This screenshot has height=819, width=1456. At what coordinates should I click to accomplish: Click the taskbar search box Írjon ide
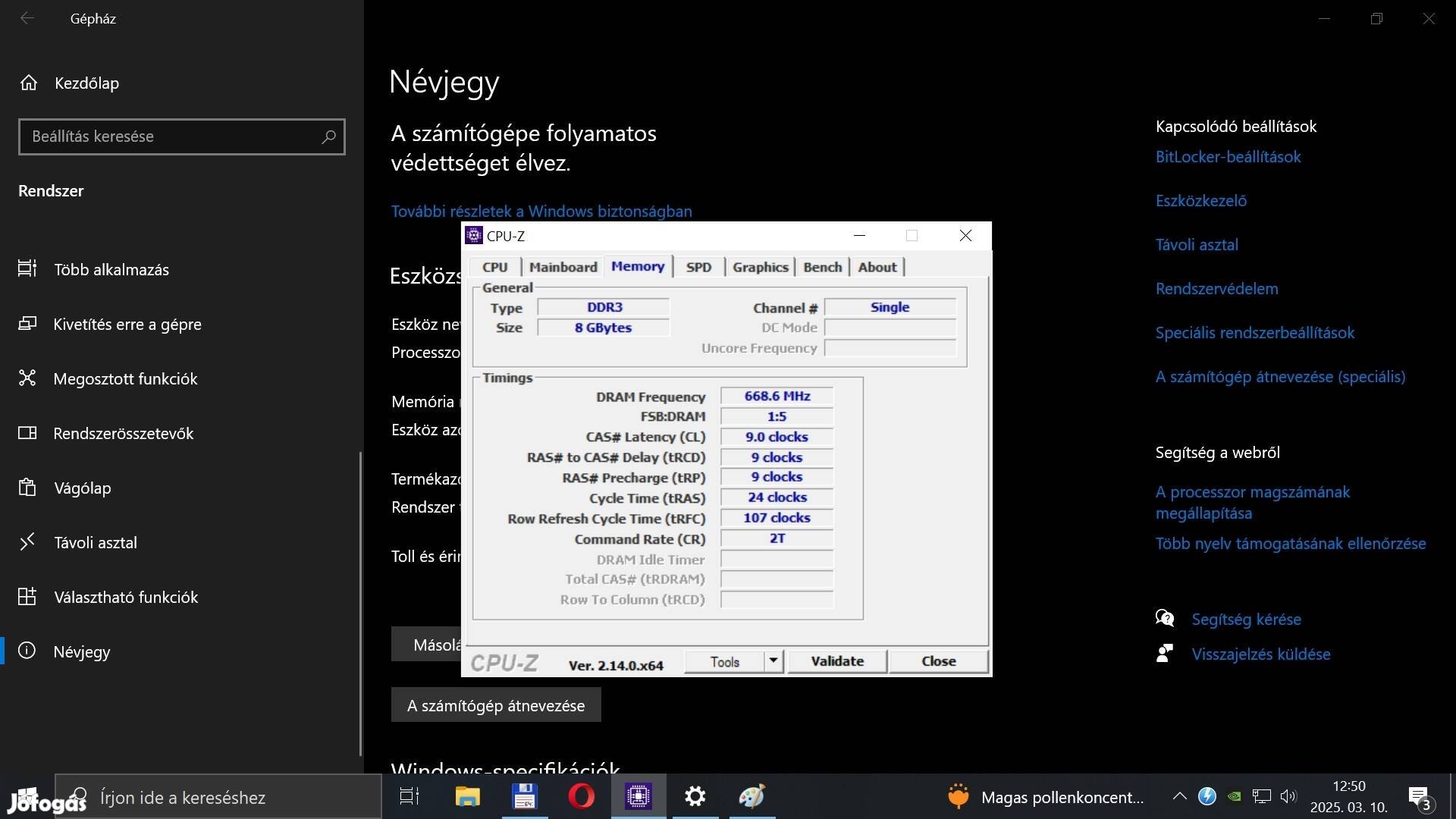(218, 796)
